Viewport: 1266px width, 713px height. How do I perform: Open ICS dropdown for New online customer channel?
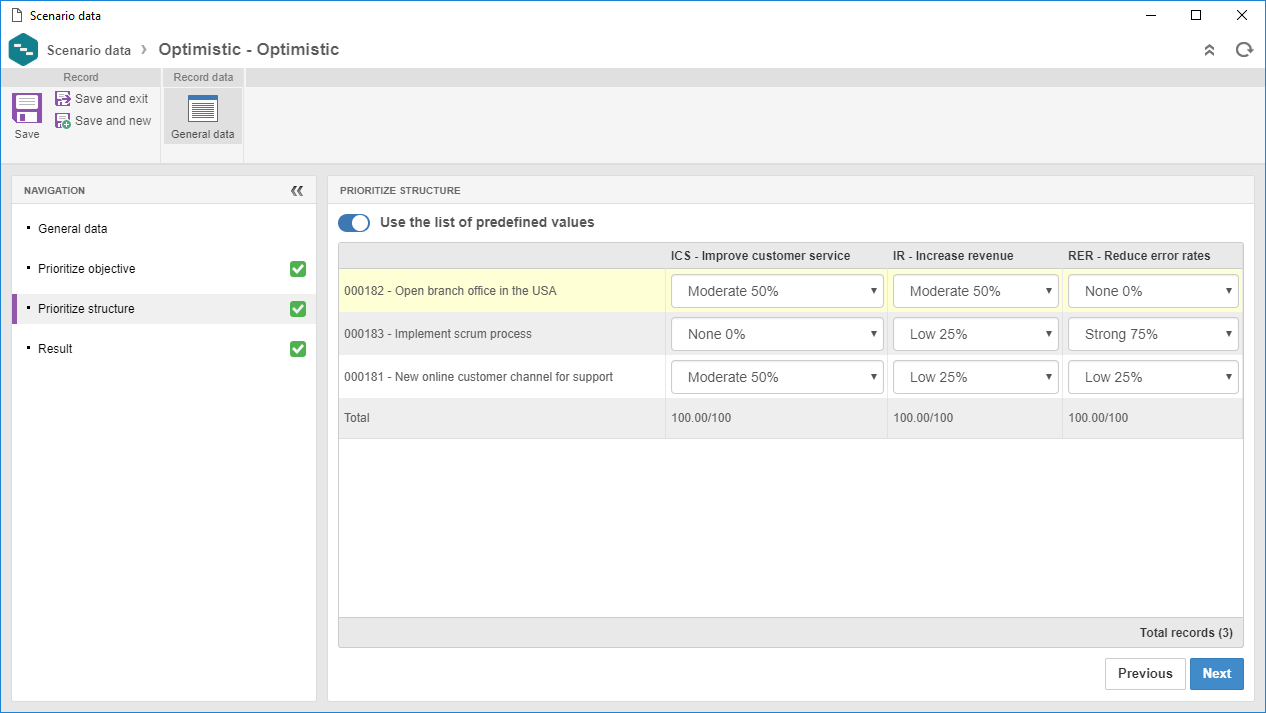click(x=777, y=377)
